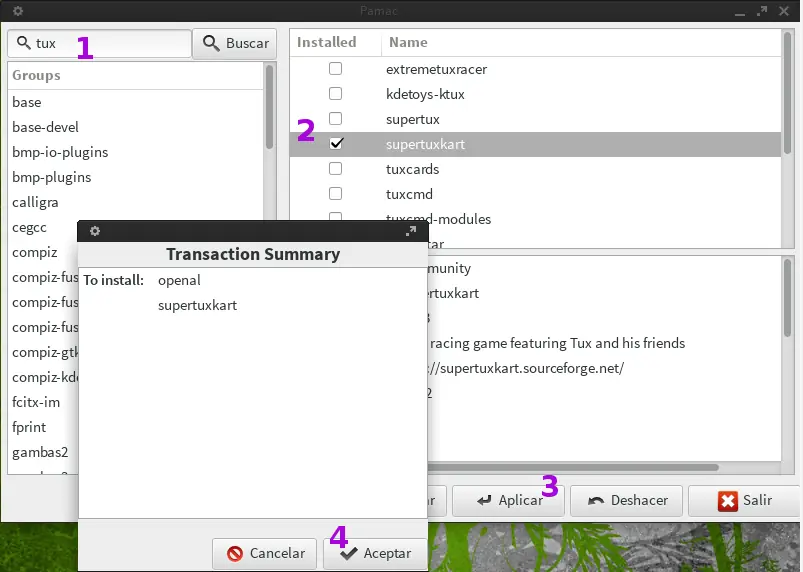Viewport: 803px width, 572px height.
Task: Click the undo arrow icon on Deshacer
Action: pos(596,501)
